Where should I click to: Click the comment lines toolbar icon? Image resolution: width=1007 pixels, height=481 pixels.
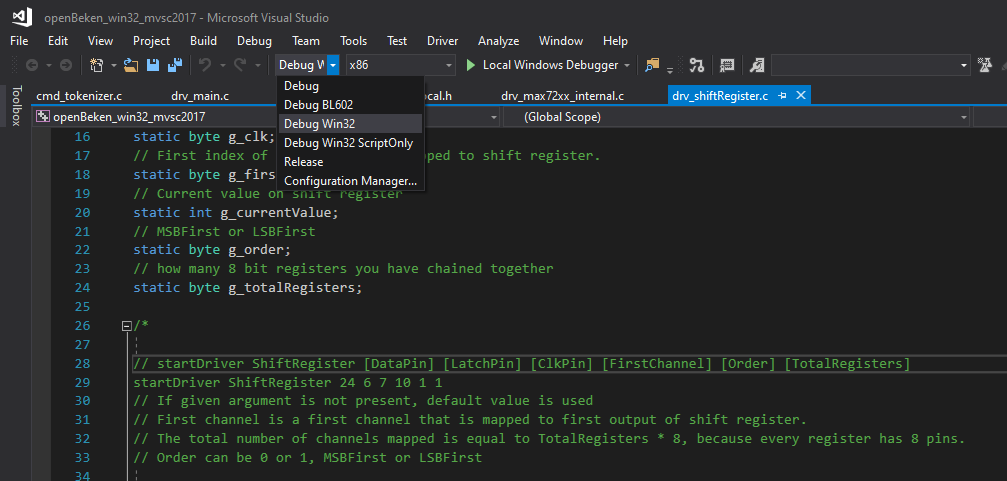pyautogui.click(x=727, y=65)
